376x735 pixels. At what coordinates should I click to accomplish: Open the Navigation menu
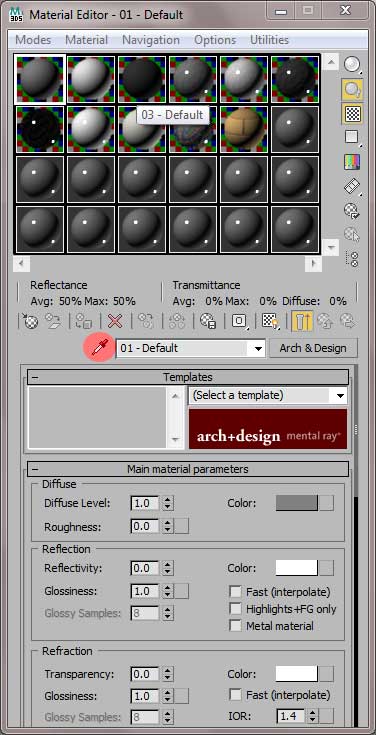(150, 40)
